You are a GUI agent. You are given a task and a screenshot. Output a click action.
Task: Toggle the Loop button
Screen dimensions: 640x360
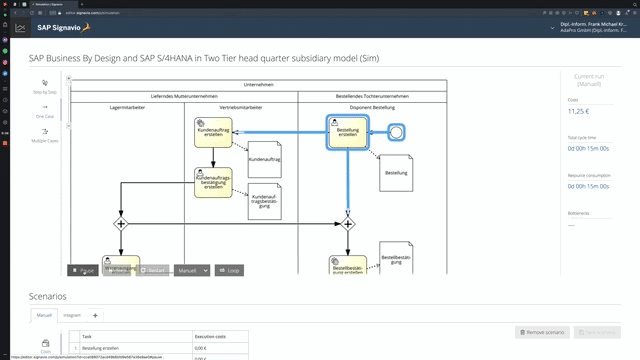pos(229,270)
